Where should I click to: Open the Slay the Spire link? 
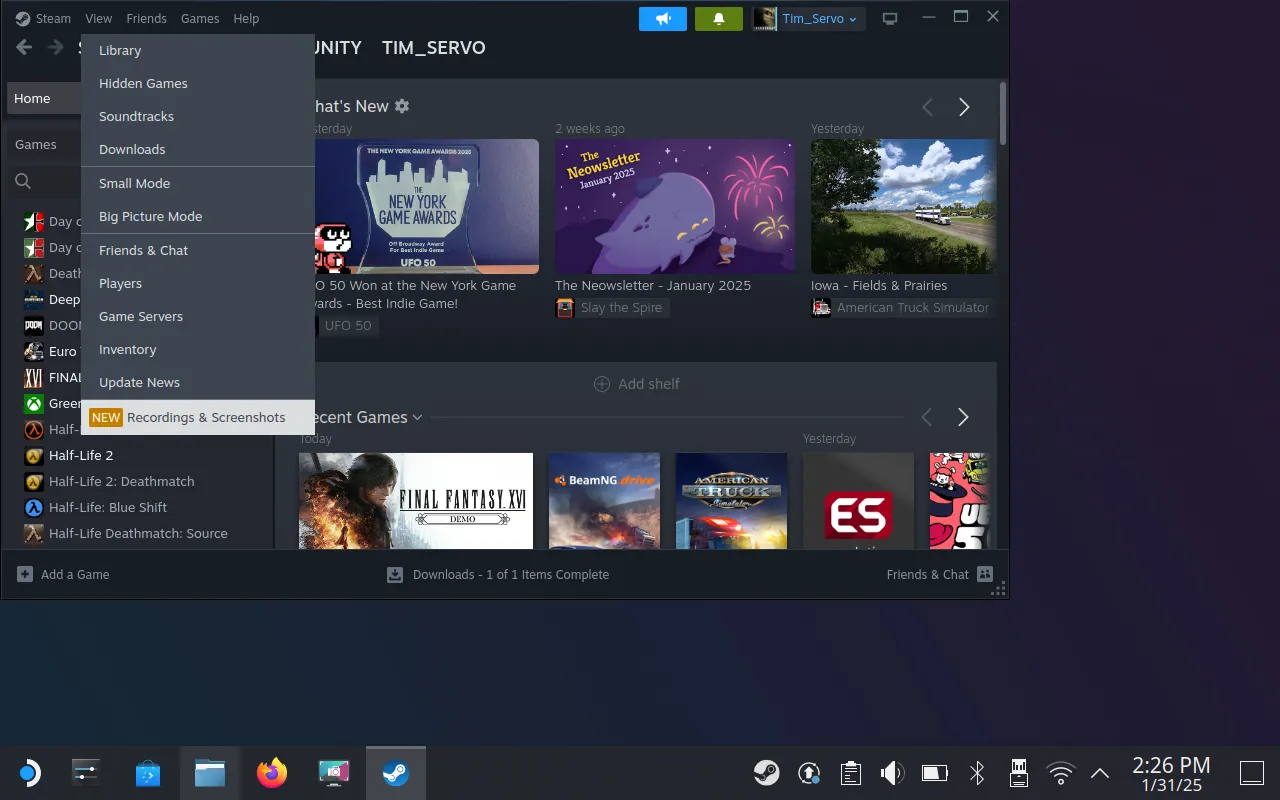click(611, 307)
